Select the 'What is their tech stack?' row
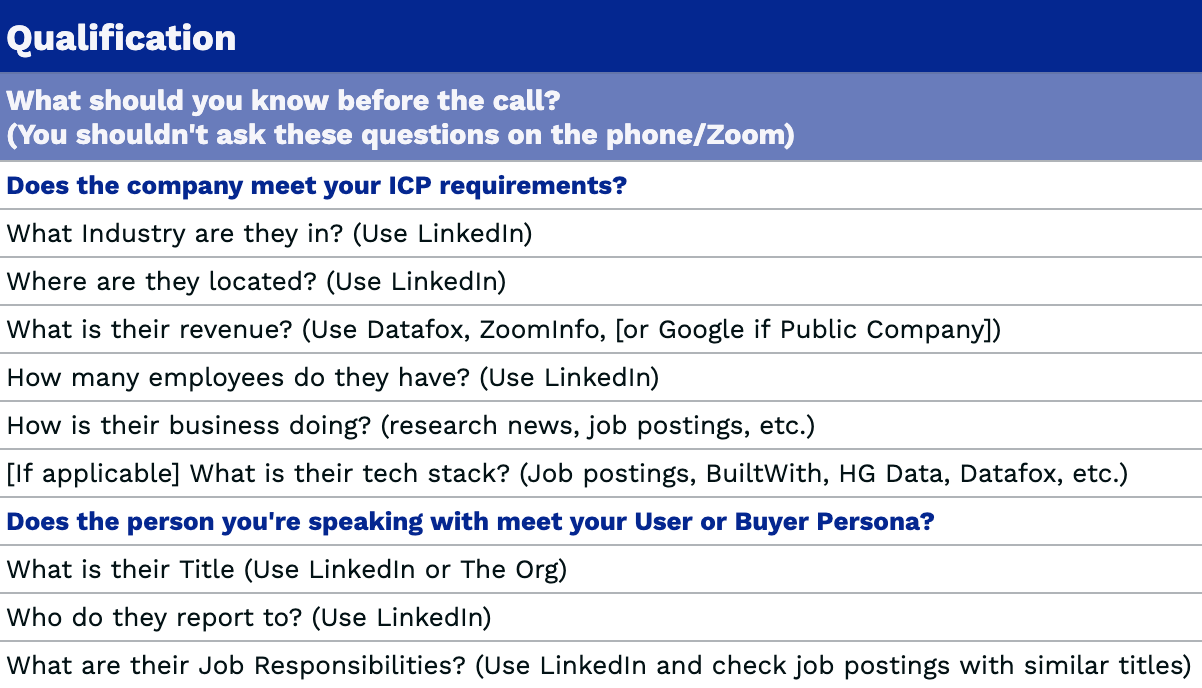 [601, 474]
